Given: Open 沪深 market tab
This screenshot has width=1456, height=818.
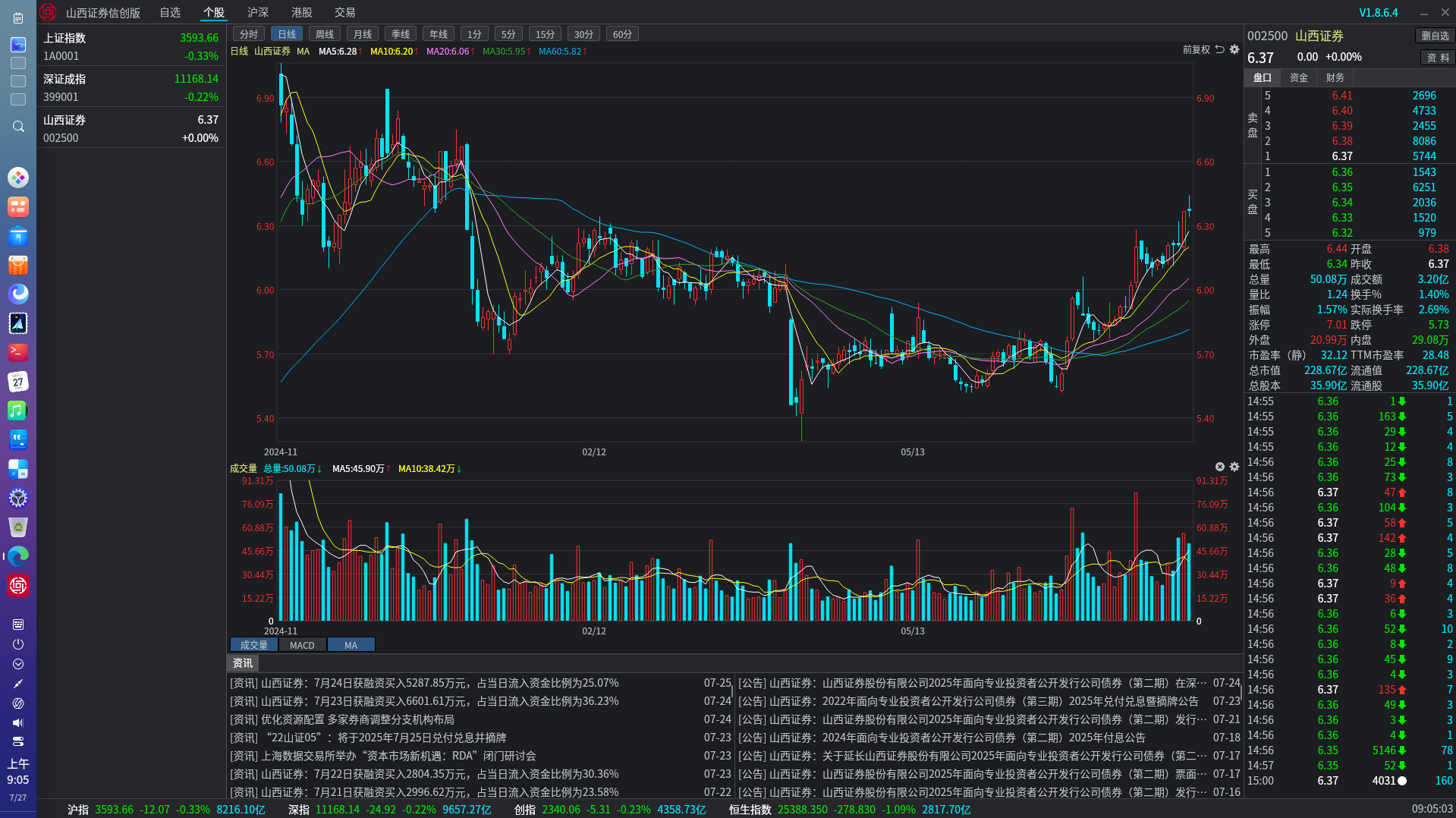Looking at the screenshot, I should click(x=258, y=12).
